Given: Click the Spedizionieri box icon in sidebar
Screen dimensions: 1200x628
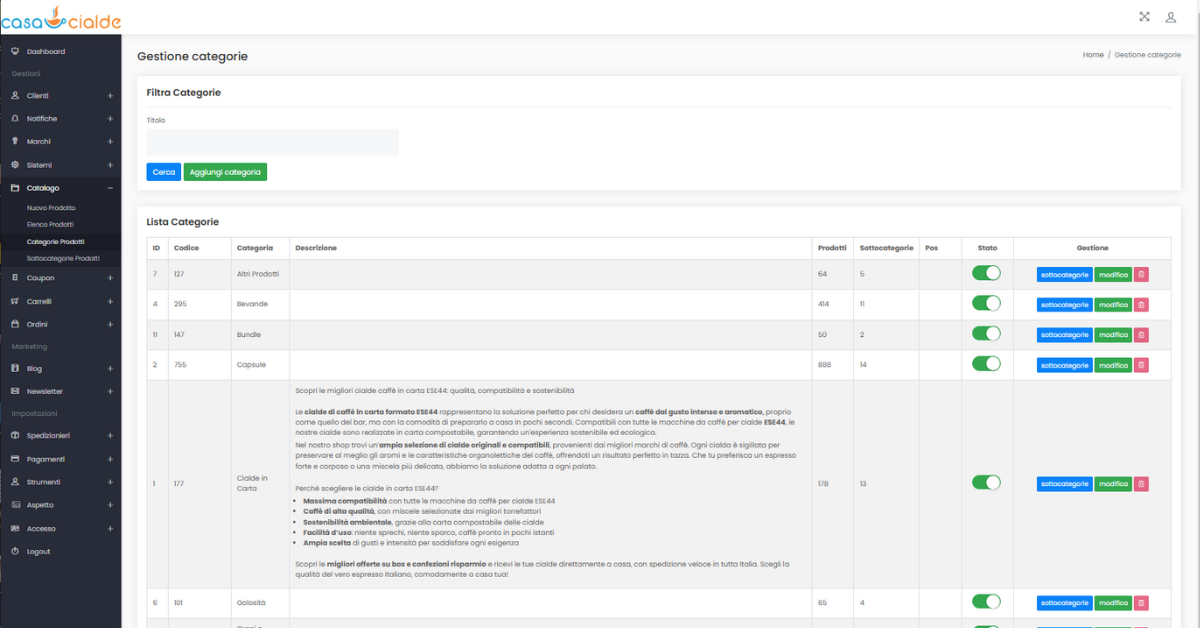Looking at the screenshot, I should (x=15, y=436).
